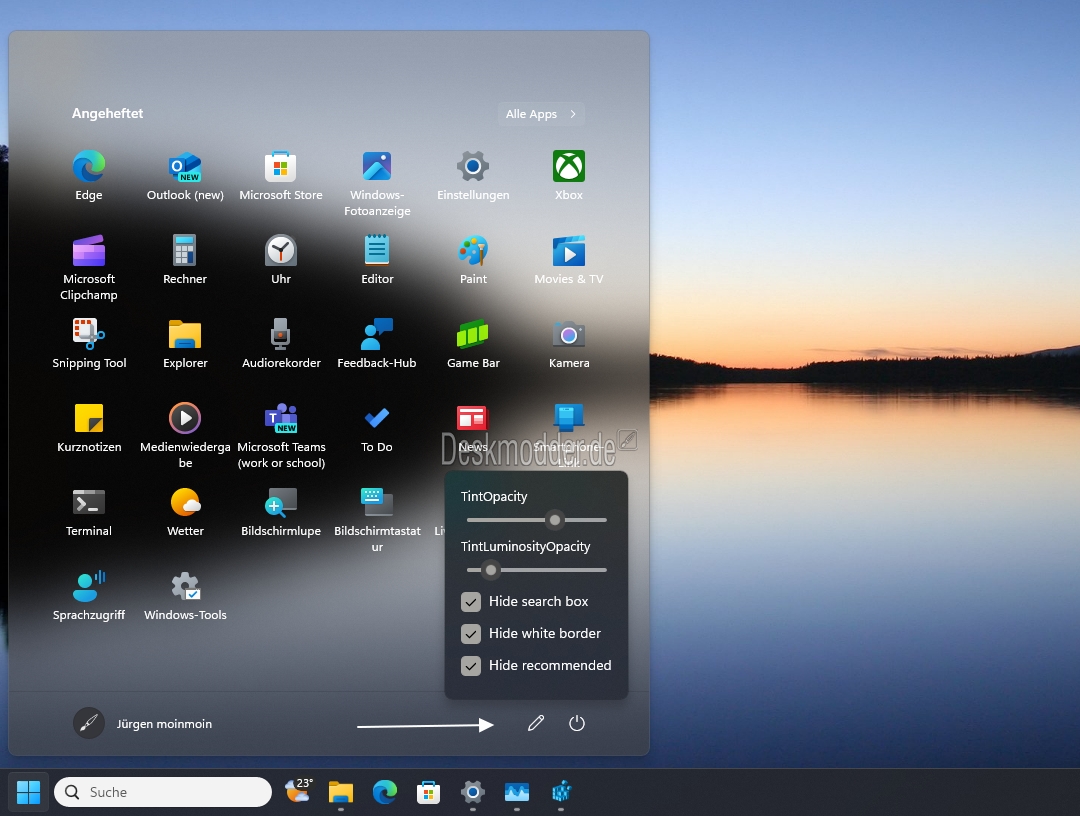
Task: Expand Alle Apps list
Action: (x=541, y=114)
